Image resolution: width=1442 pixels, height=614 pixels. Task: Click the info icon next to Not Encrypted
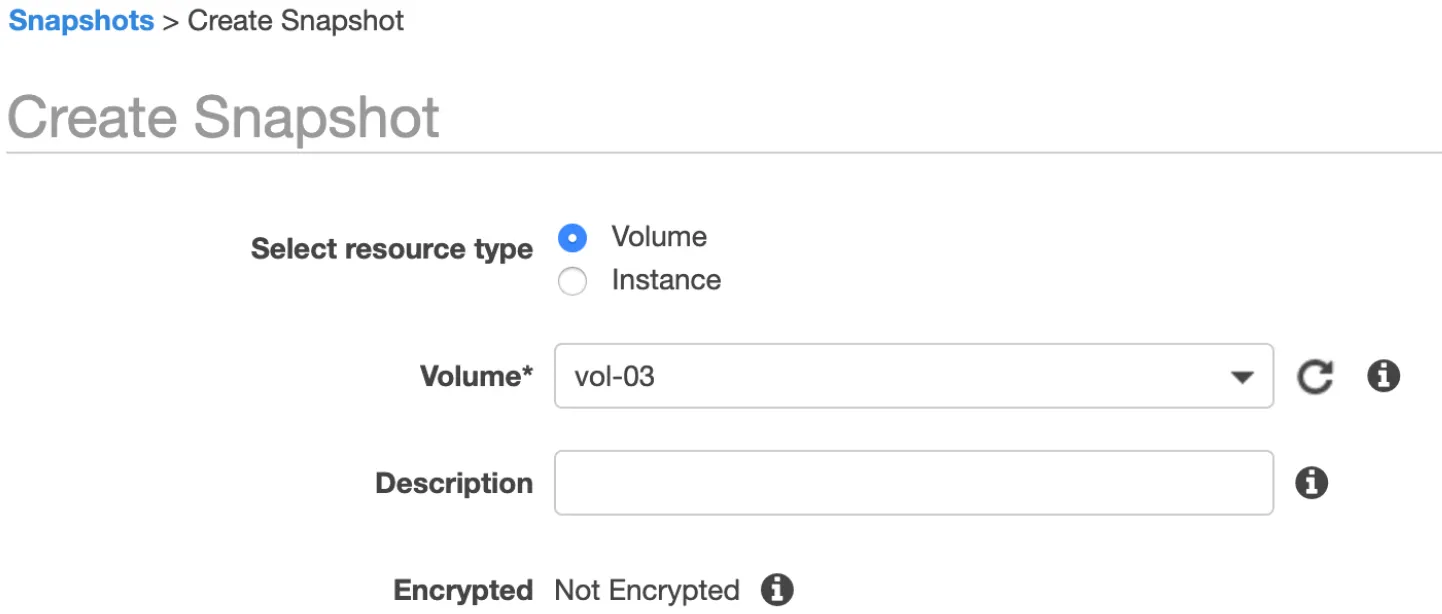coord(777,590)
